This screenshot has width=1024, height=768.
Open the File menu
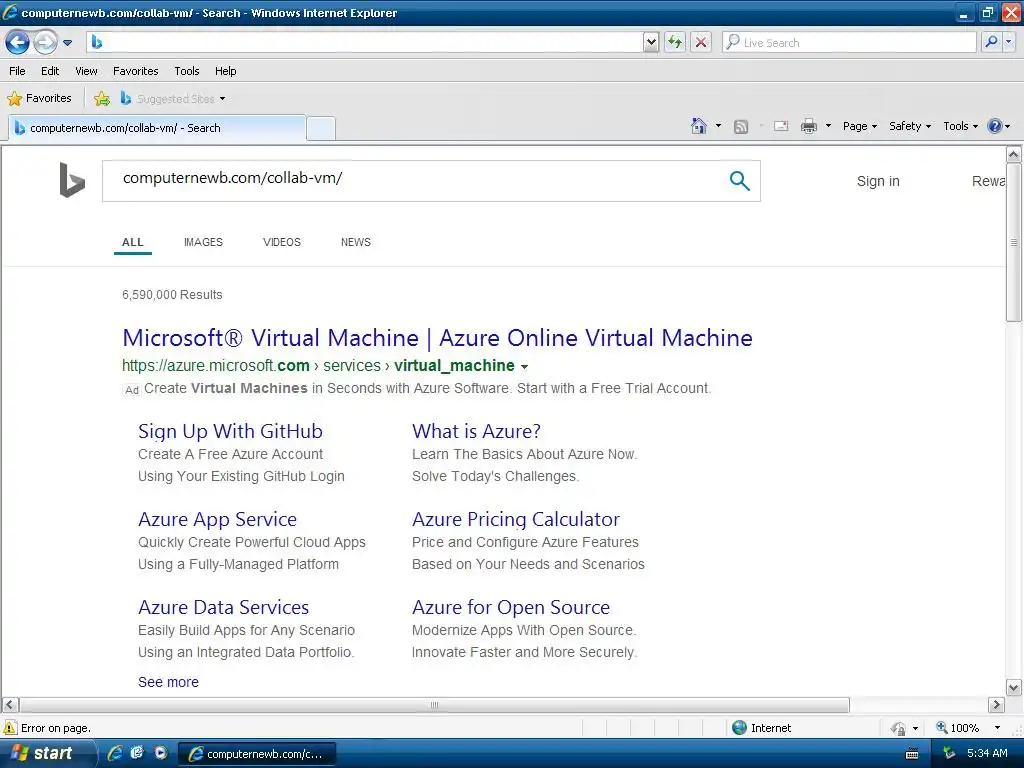(x=17, y=71)
